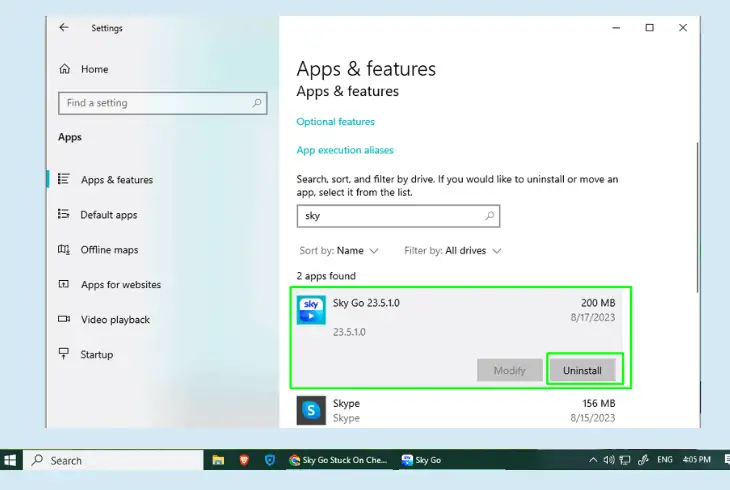Click the pen/link tray icon
Image resolution: width=730 pixels, height=490 pixels.
pyautogui.click(x=643, y=460)
